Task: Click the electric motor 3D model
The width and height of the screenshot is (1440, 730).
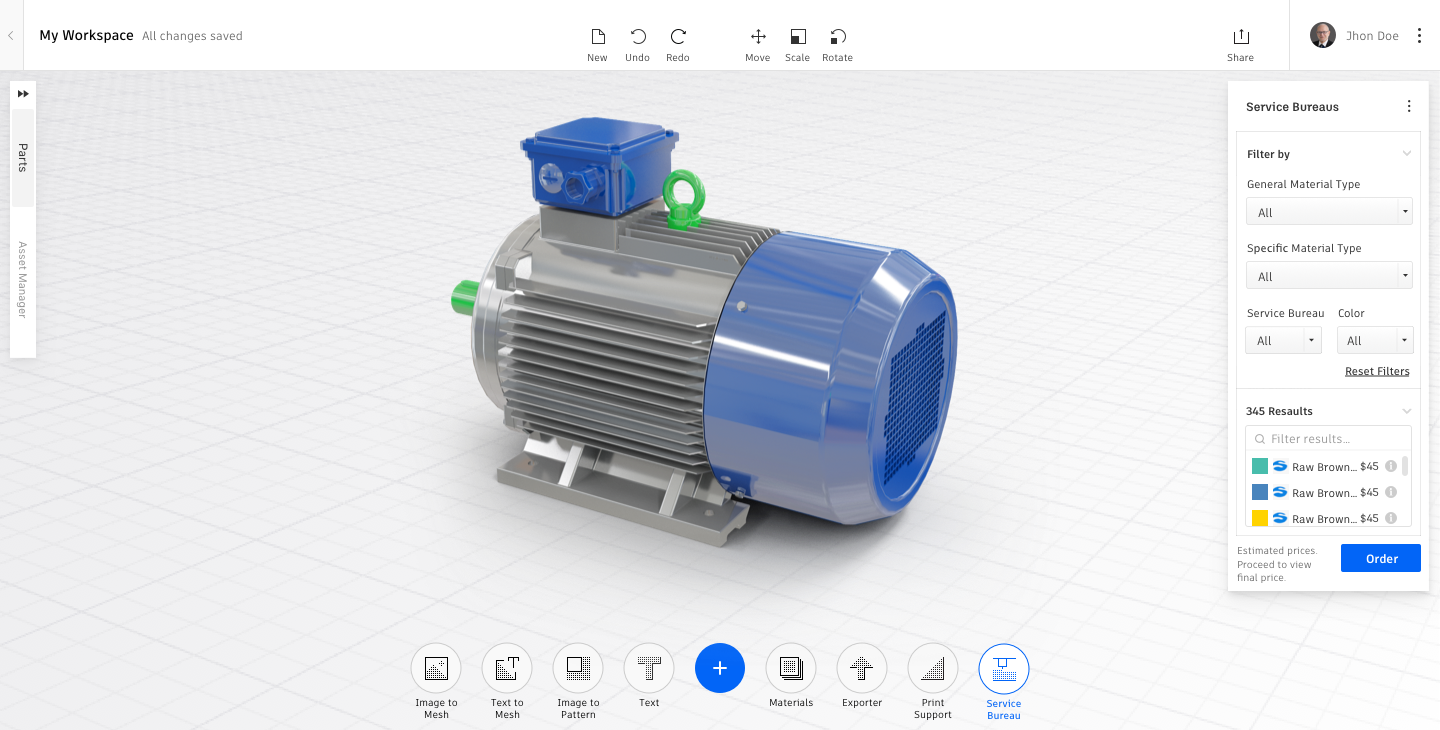Action: (x=704, y=330)
